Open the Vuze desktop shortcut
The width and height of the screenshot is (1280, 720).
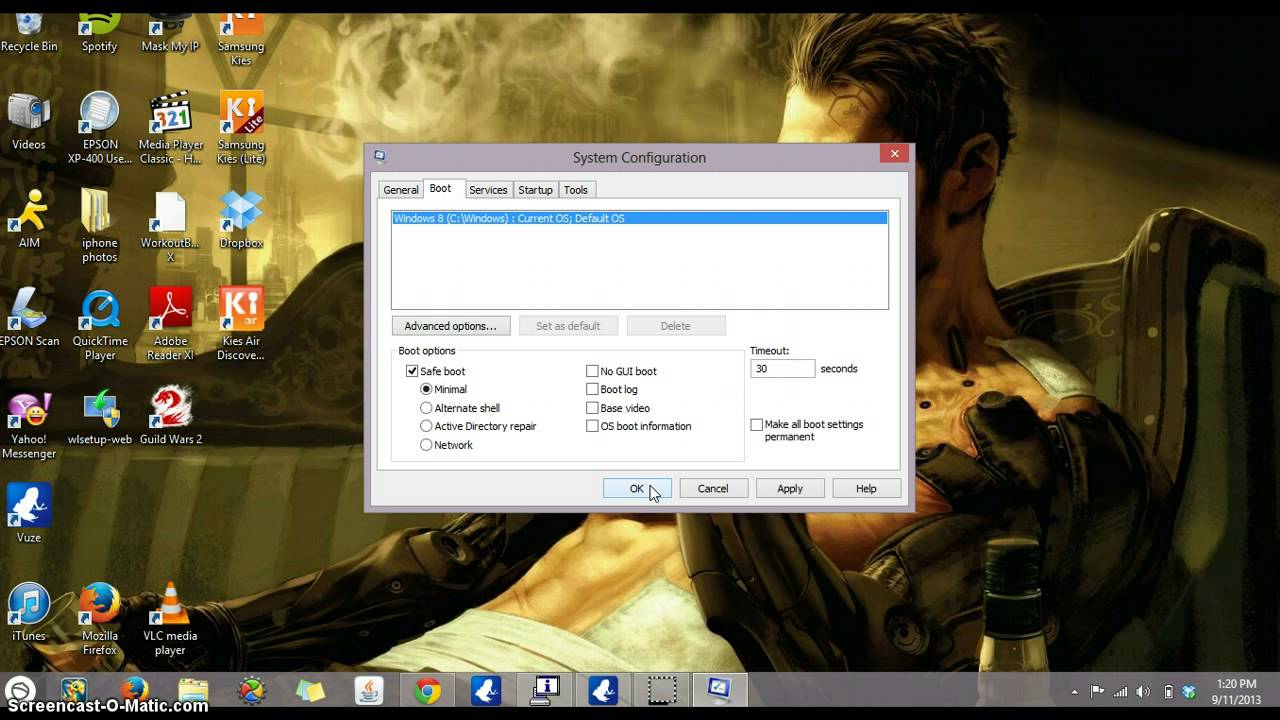[29, 514]
